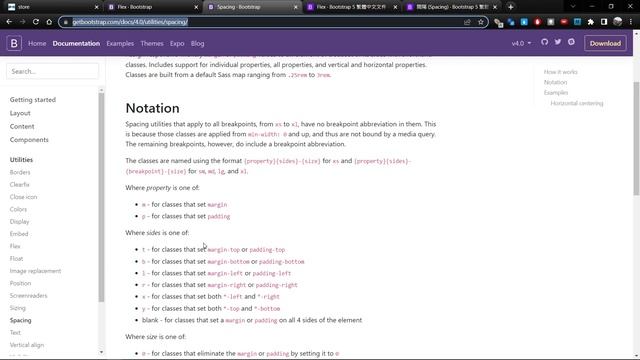640x360 pixels.
Task: Click the sidebar scrollbar thumb
Action: [101, 197]
